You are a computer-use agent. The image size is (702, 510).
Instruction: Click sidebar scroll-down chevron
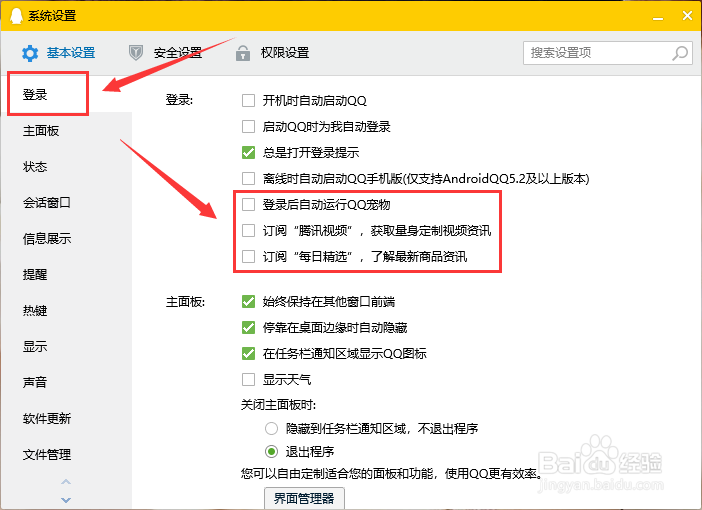66,500
